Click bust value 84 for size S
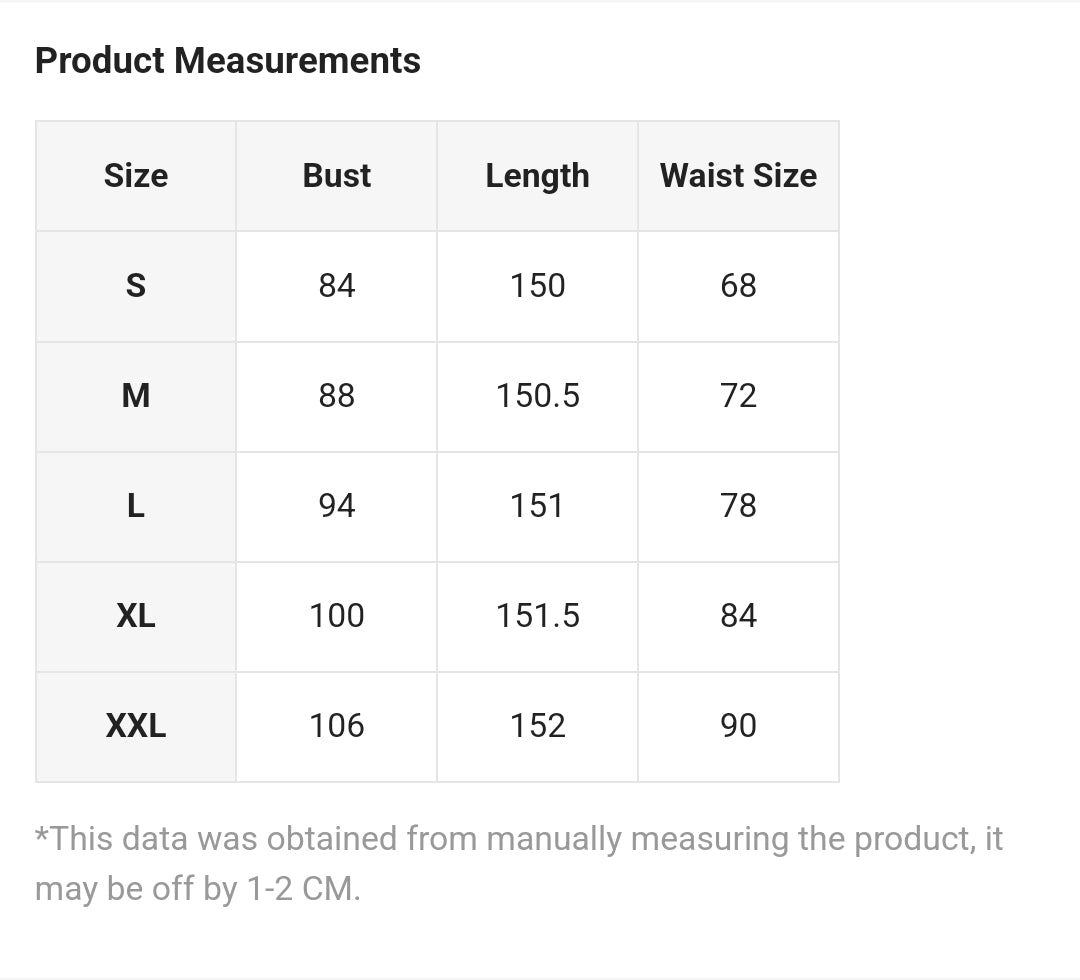 point(337,286)
